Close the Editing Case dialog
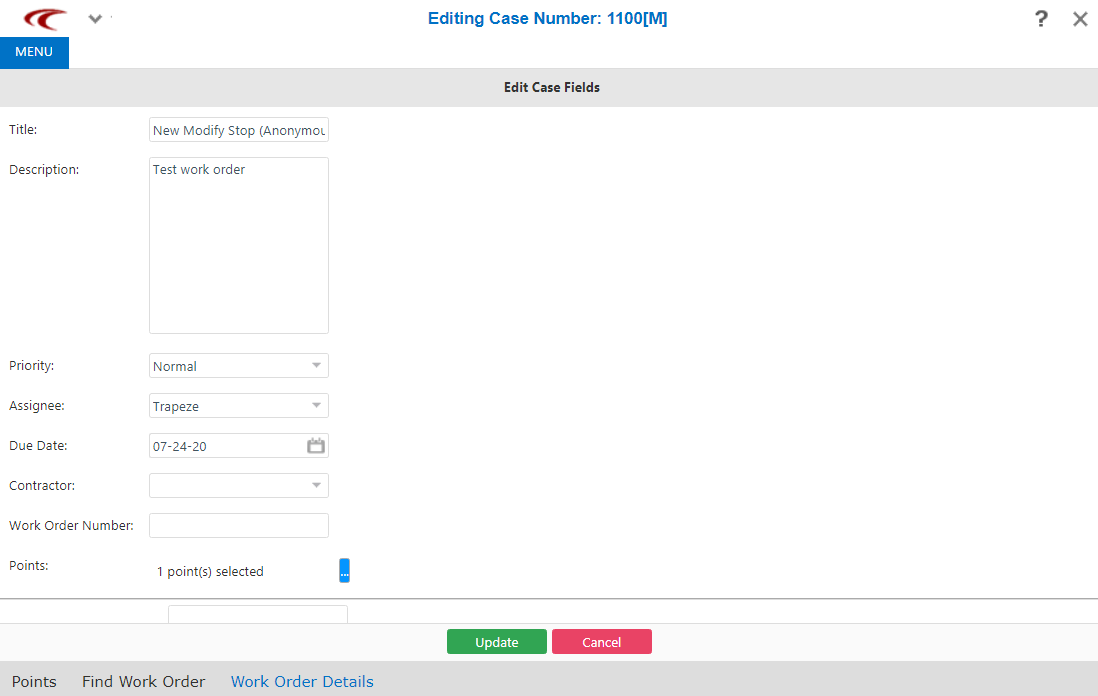The width and height of the screenshot is (1098, 696). pos(1080,18)
